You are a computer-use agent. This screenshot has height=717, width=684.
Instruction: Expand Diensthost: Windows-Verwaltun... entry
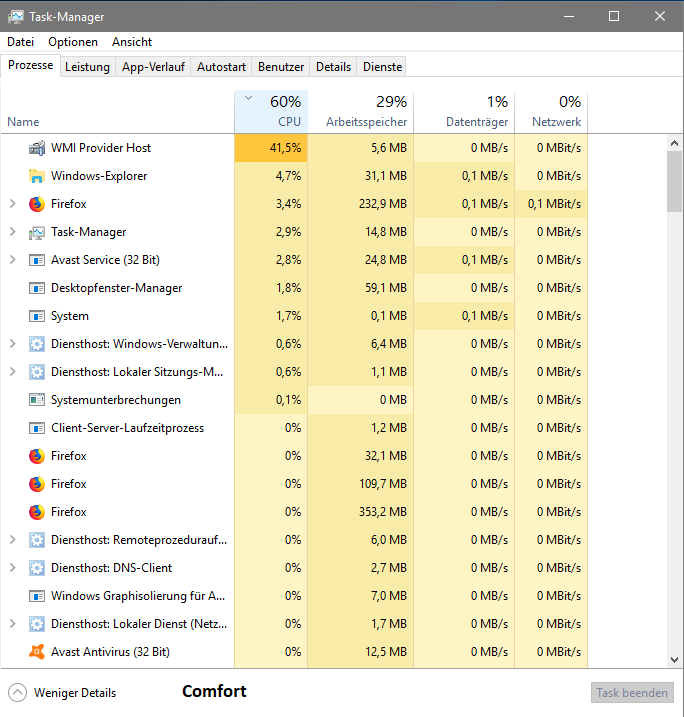[x=13, y=344]
